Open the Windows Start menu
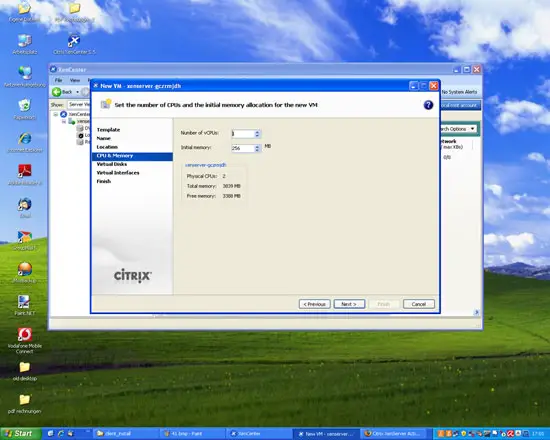Screen dimensions: 550x440 click(20, 434)
